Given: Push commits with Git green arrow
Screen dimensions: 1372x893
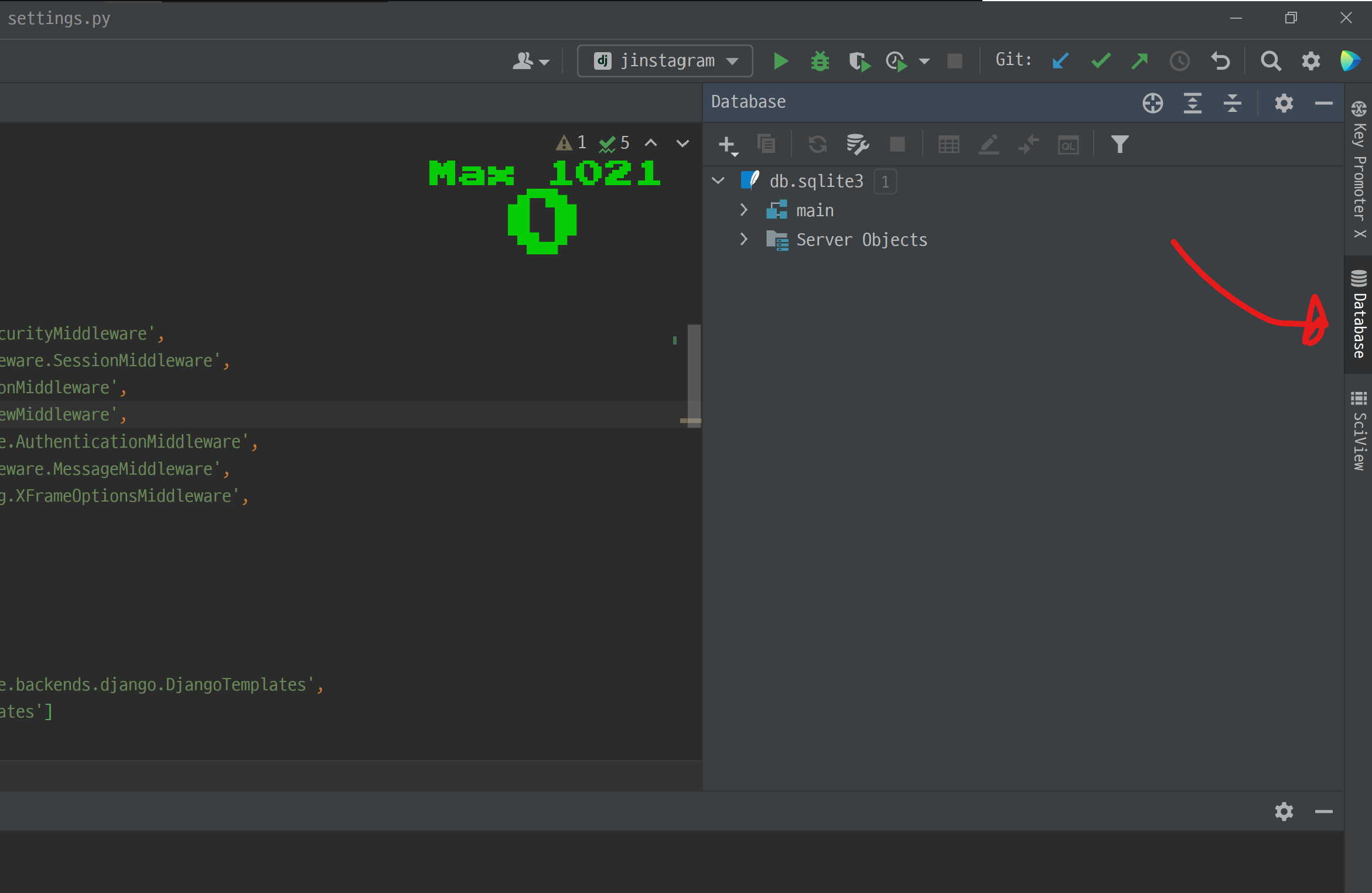Looking at the screenshot, I should [x=1139, y=61].
